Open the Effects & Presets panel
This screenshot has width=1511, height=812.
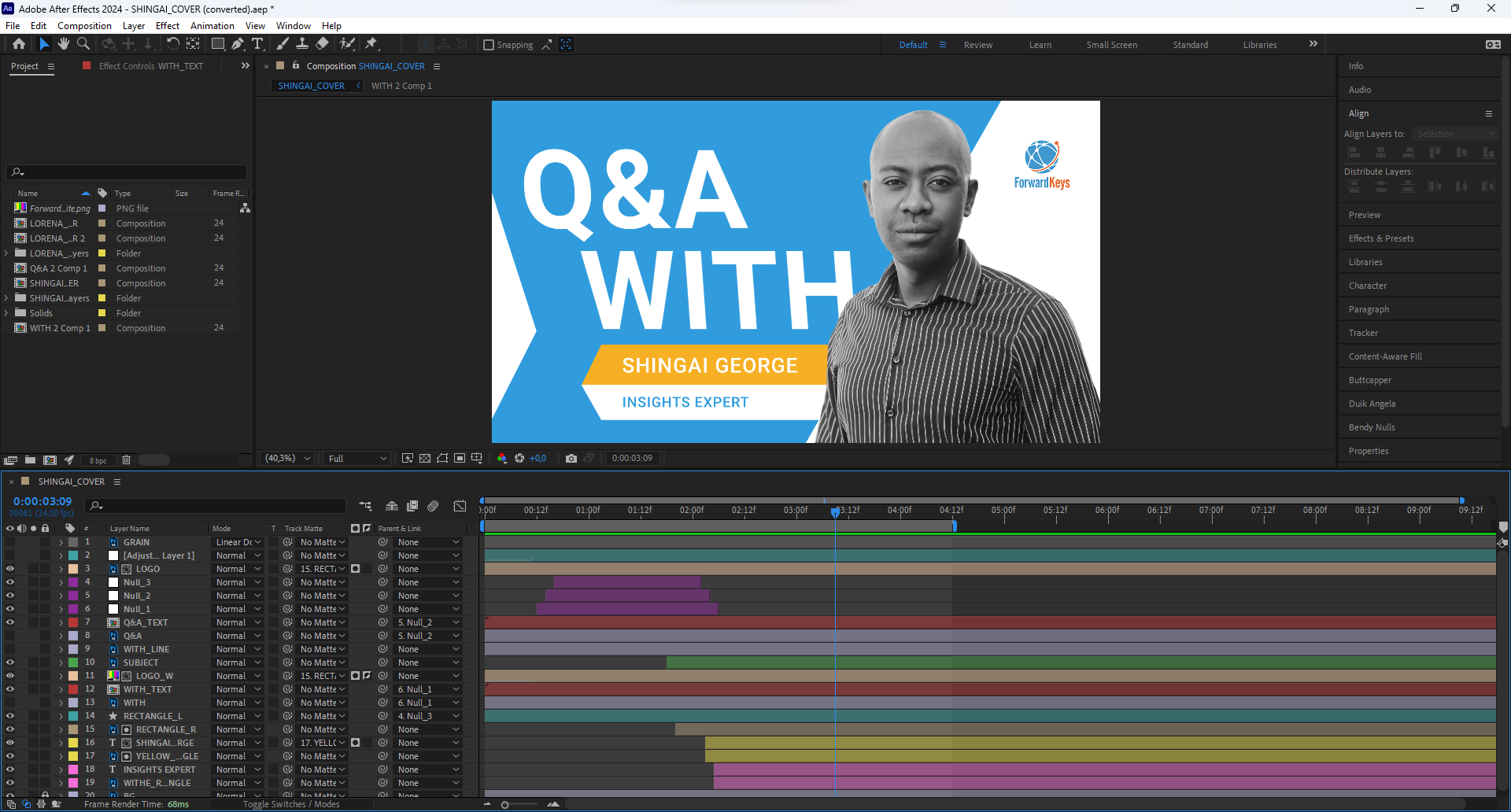[1381, 238]
